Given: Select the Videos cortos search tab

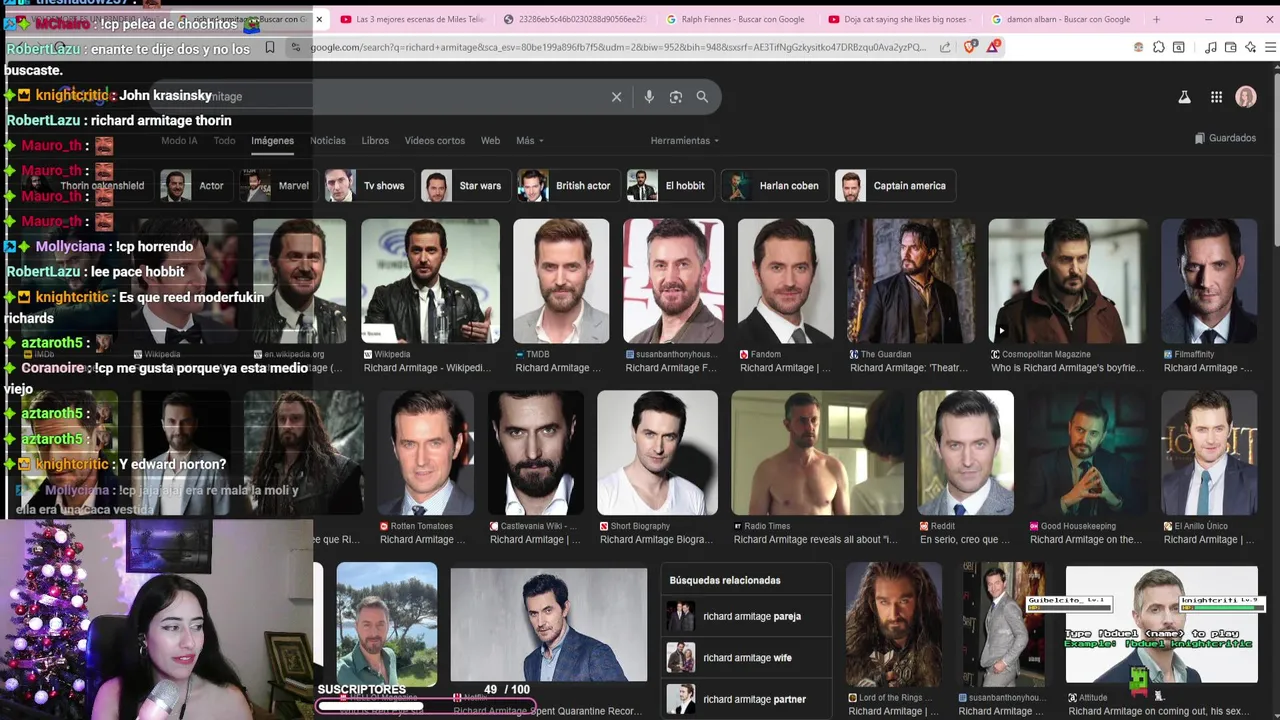Looking at the screenshot, I should (435, 141).
